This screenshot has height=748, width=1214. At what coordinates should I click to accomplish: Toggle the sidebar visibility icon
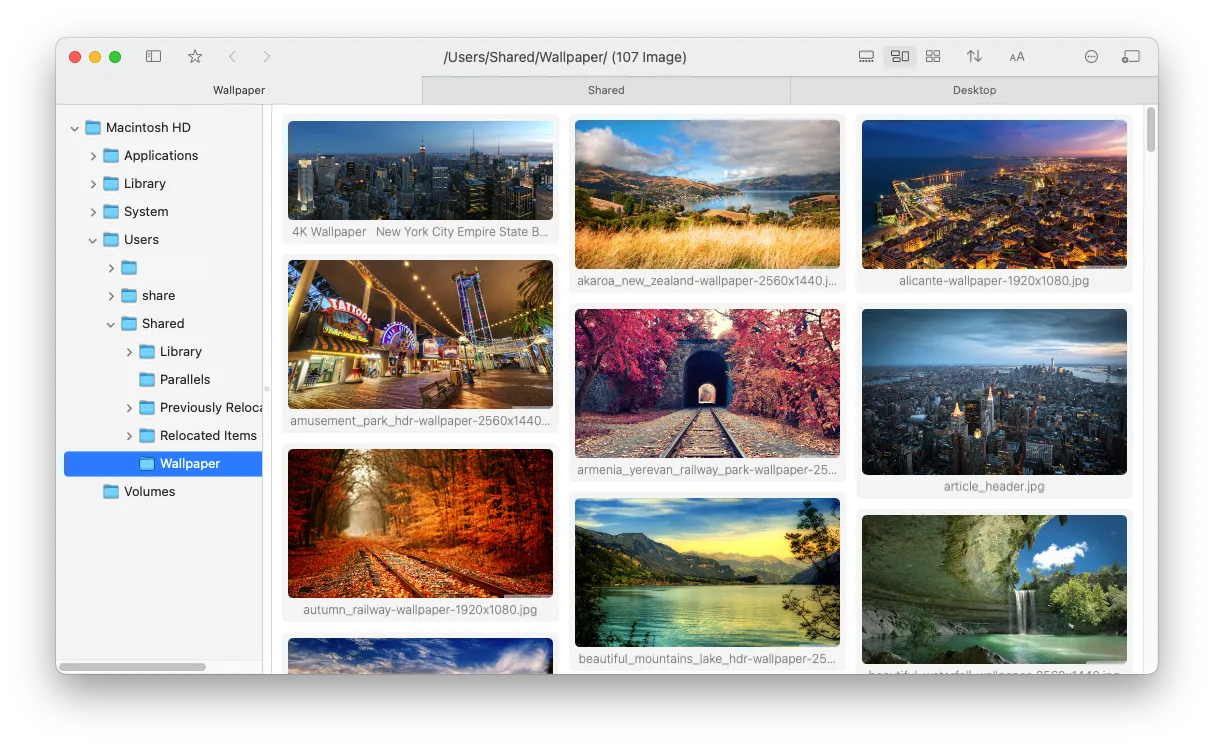click(153, 56)
